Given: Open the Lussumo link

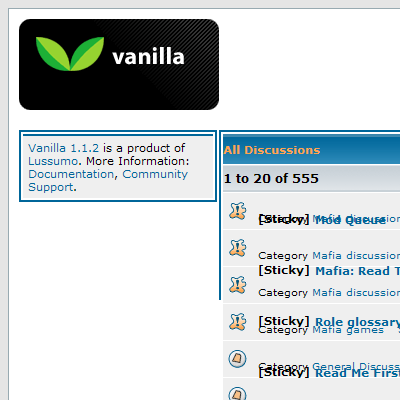Looking at the screenshot, I should (x=53, y=161).
